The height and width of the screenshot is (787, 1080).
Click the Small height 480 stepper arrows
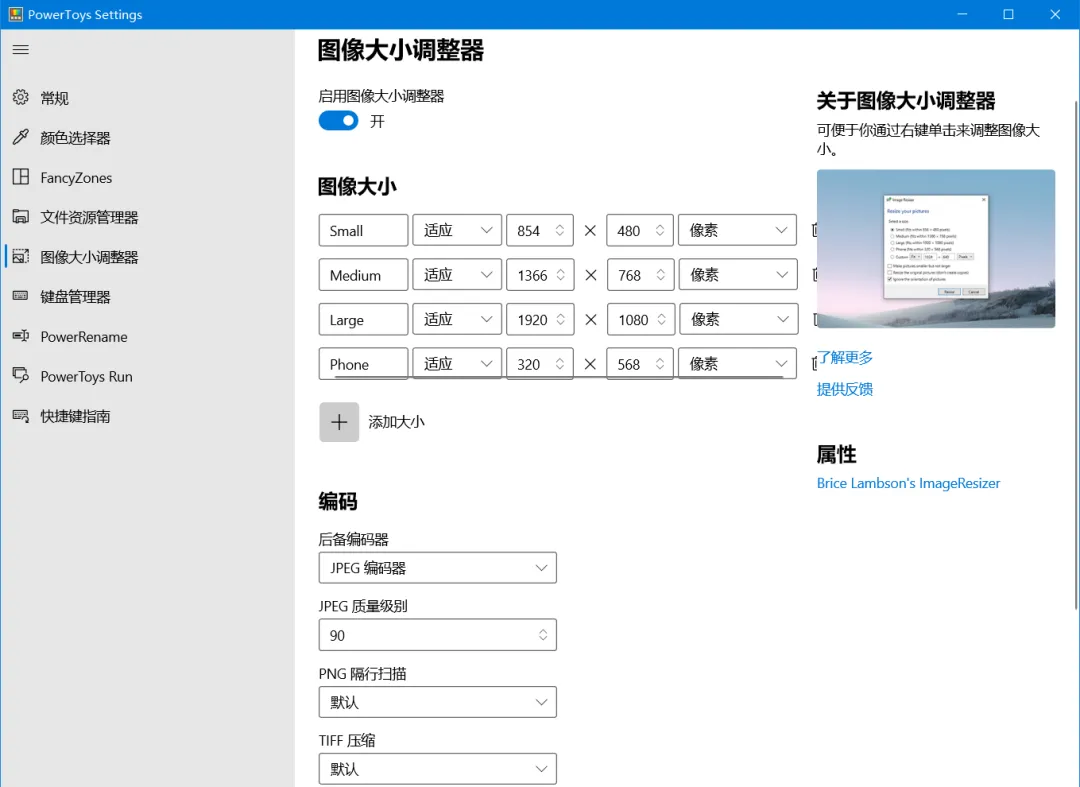[659, 230]
